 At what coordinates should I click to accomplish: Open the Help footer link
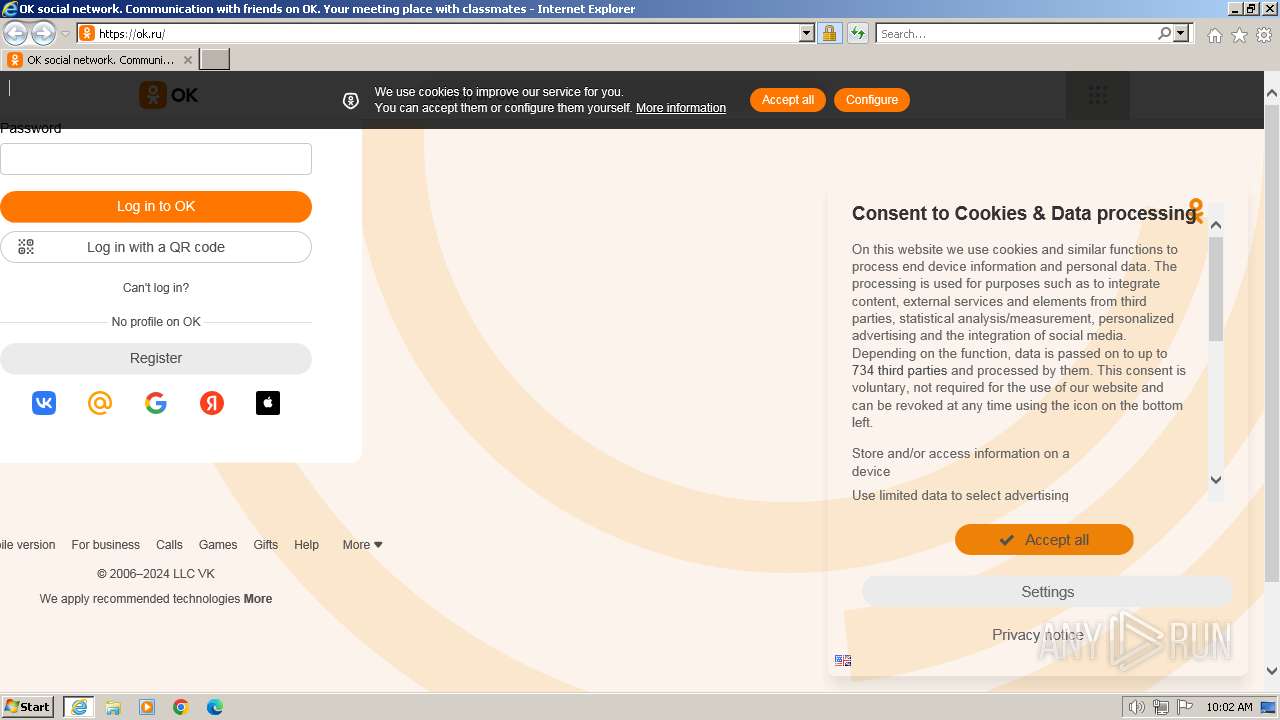tap(306, 545)
